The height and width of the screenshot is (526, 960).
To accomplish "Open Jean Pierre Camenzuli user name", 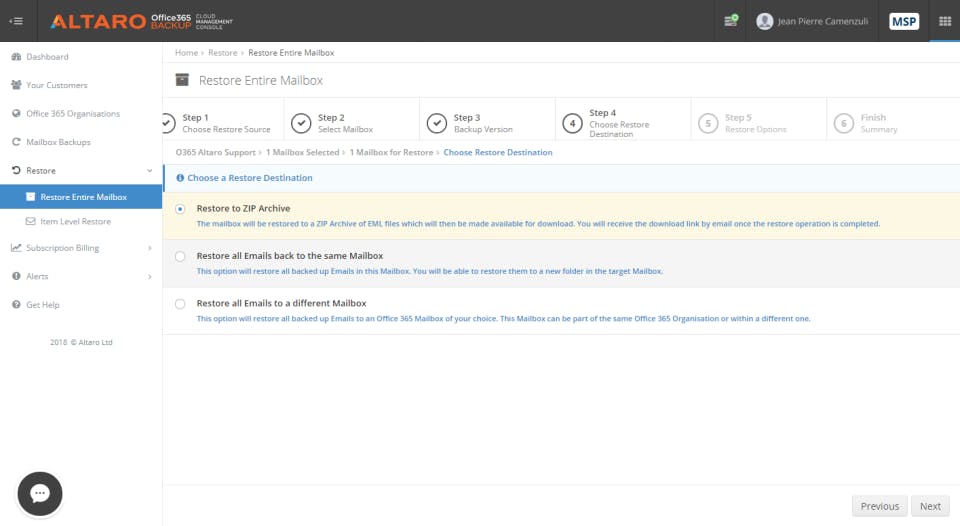I will click(x=822, y=21).
